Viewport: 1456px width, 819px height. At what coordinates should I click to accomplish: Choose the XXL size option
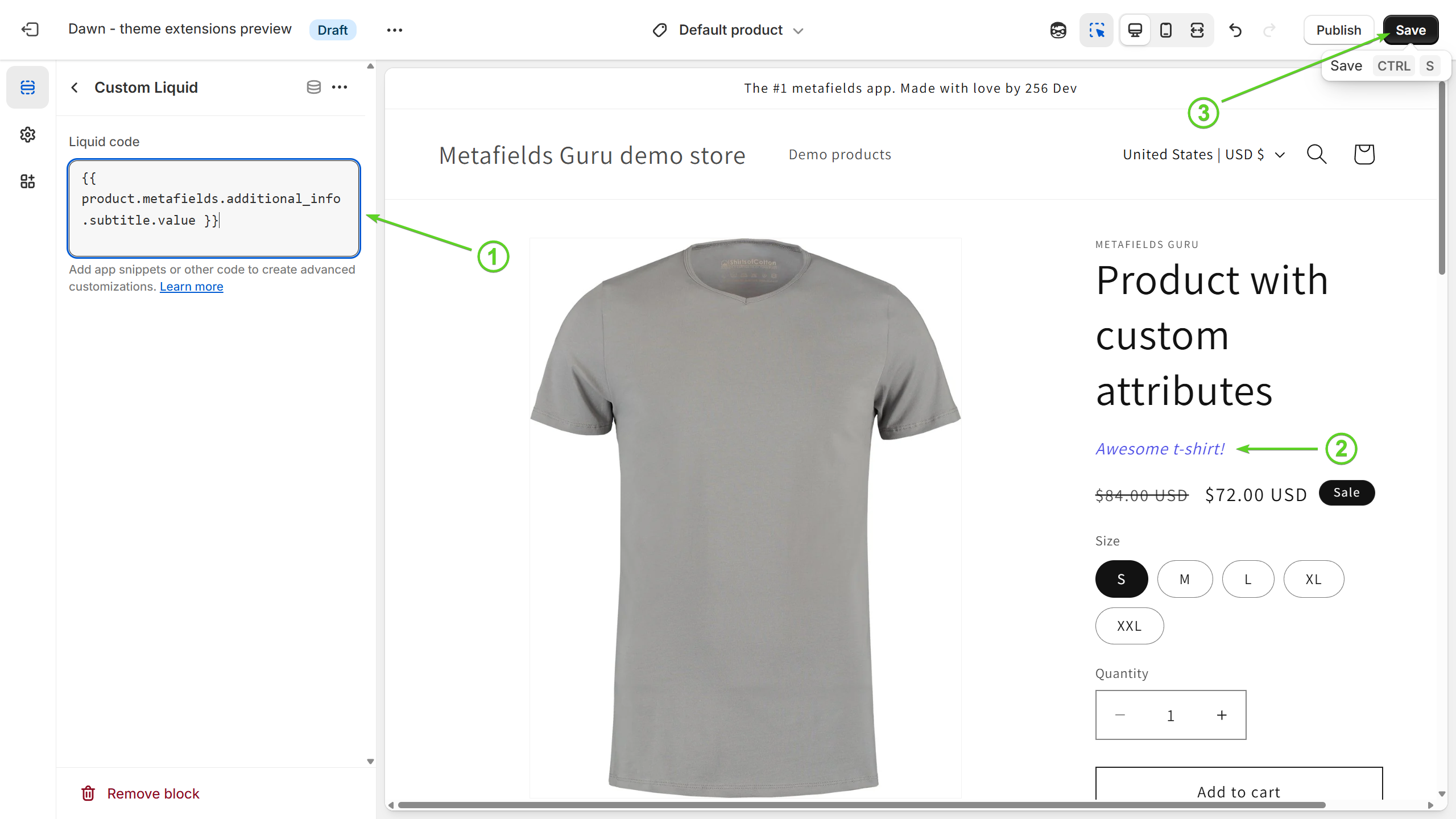[1129, 626]
